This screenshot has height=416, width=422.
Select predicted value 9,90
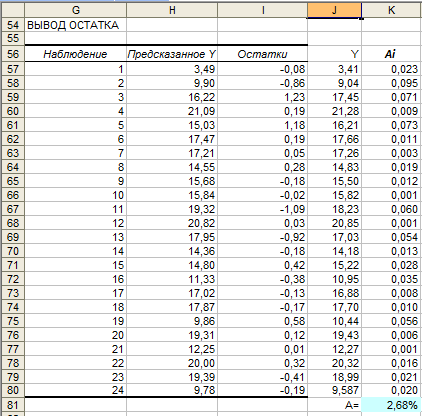pos(172,83)
